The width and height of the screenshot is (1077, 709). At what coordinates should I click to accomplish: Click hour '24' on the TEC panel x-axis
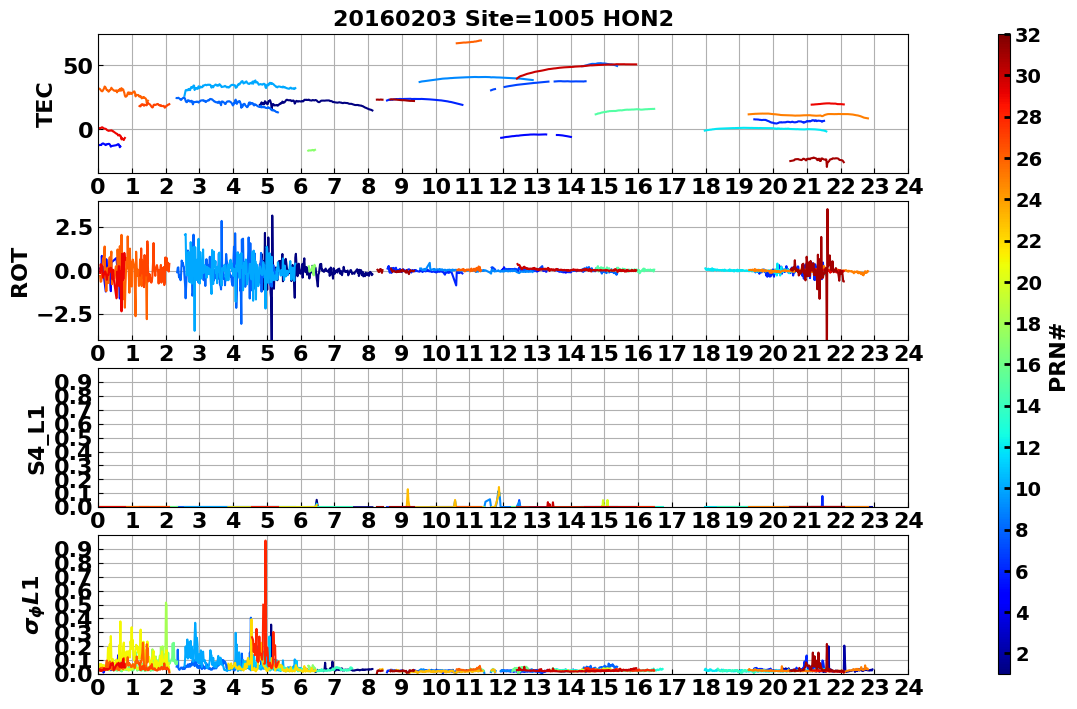click(909, 186)
